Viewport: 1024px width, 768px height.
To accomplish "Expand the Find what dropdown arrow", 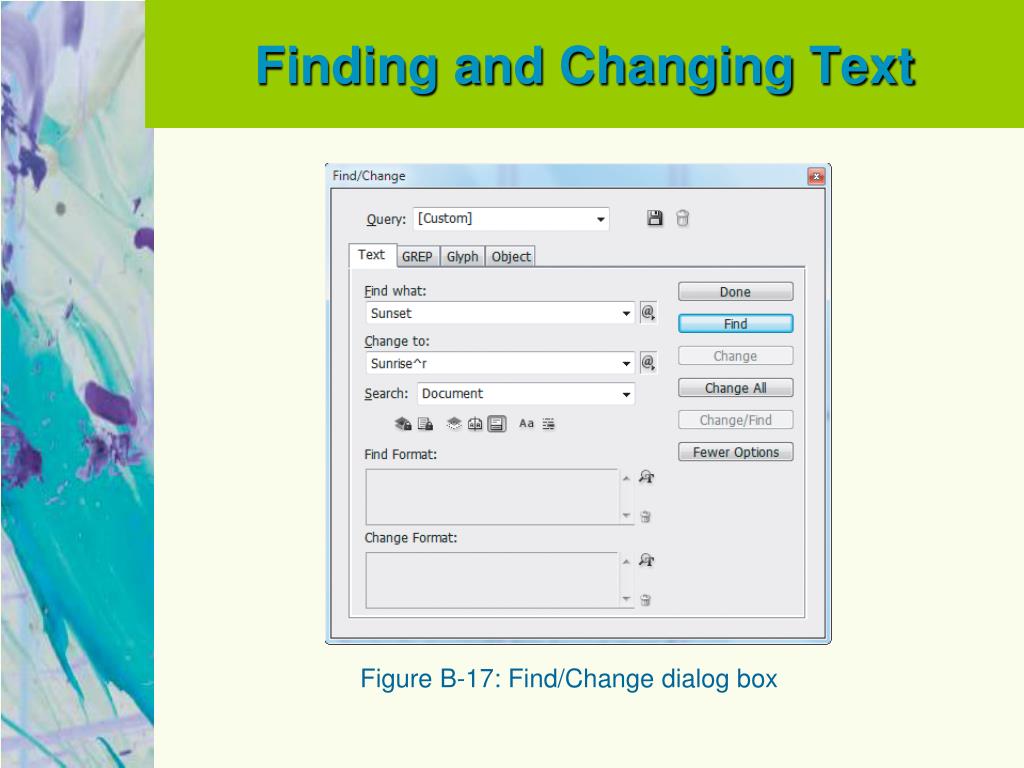I will (626, 313).
